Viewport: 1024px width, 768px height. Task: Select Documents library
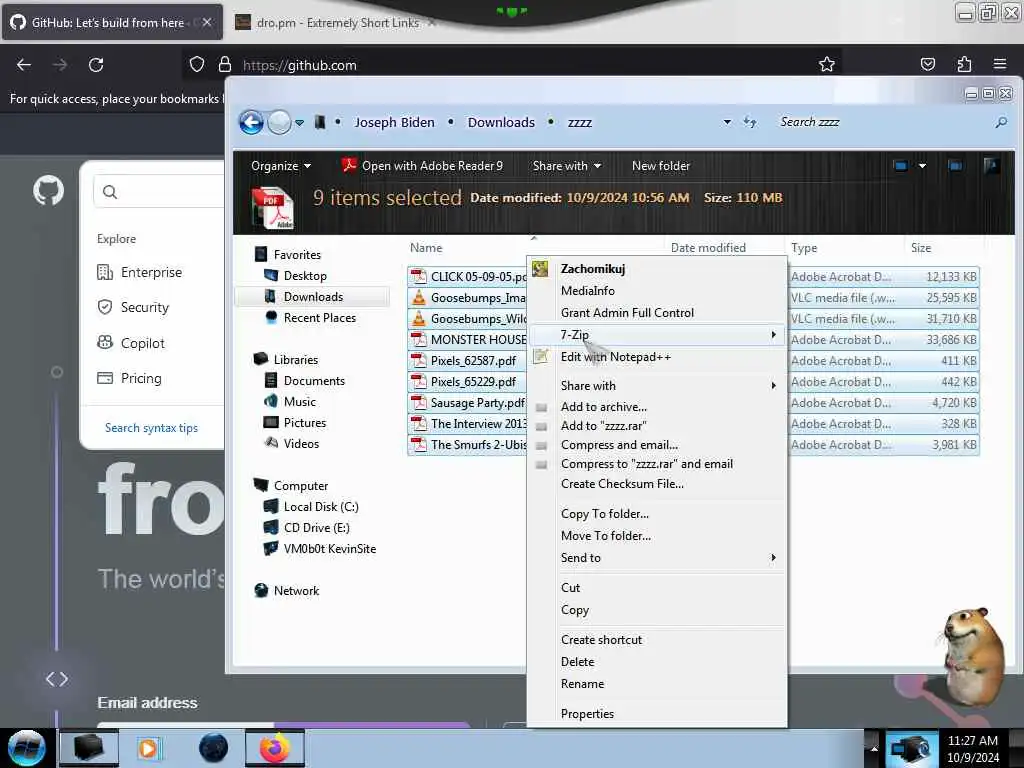(304, 380)
